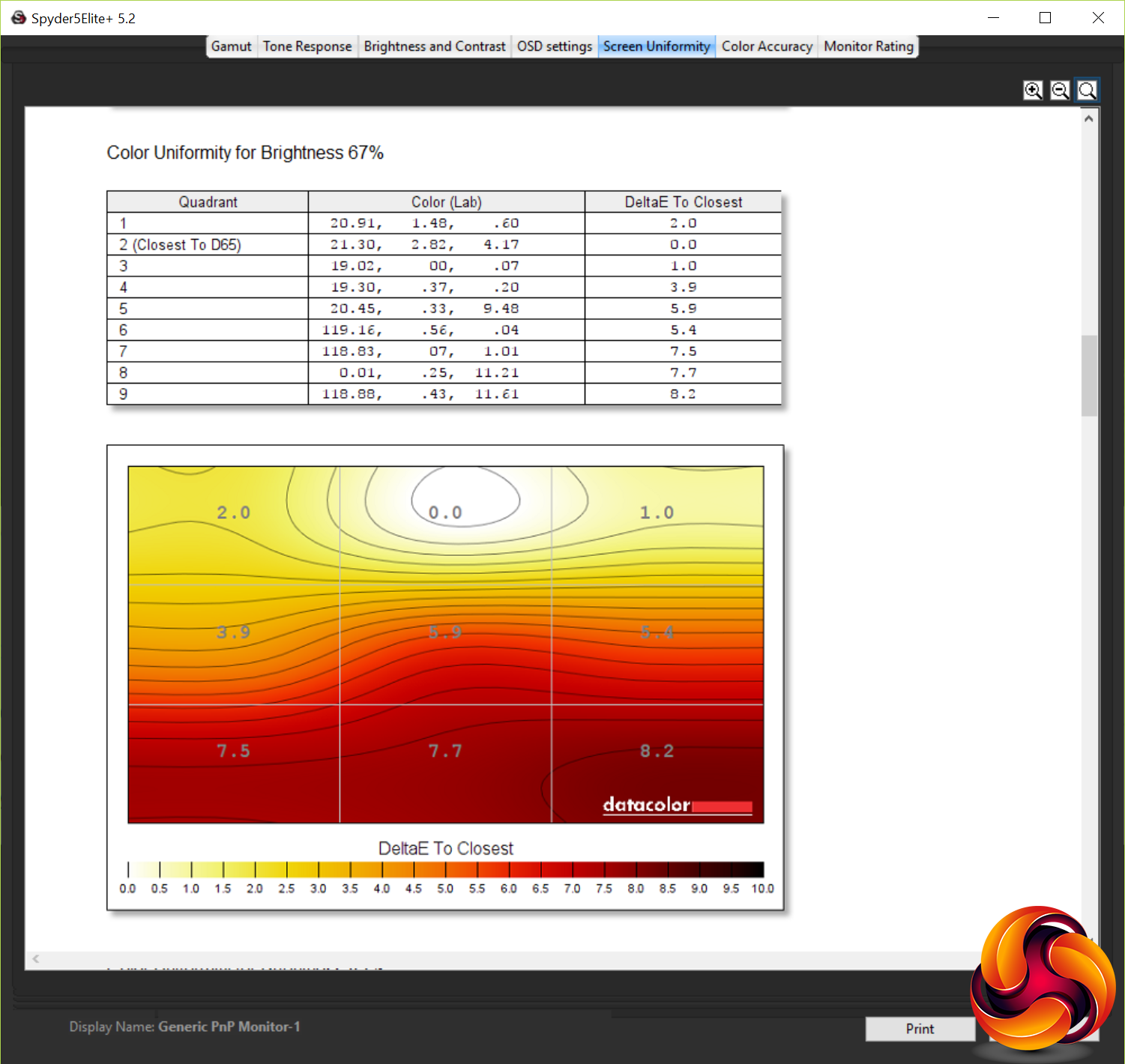Select the Screen Uniformity tab
This screenshot has width=1125, height=1064.
click(657, 46)
